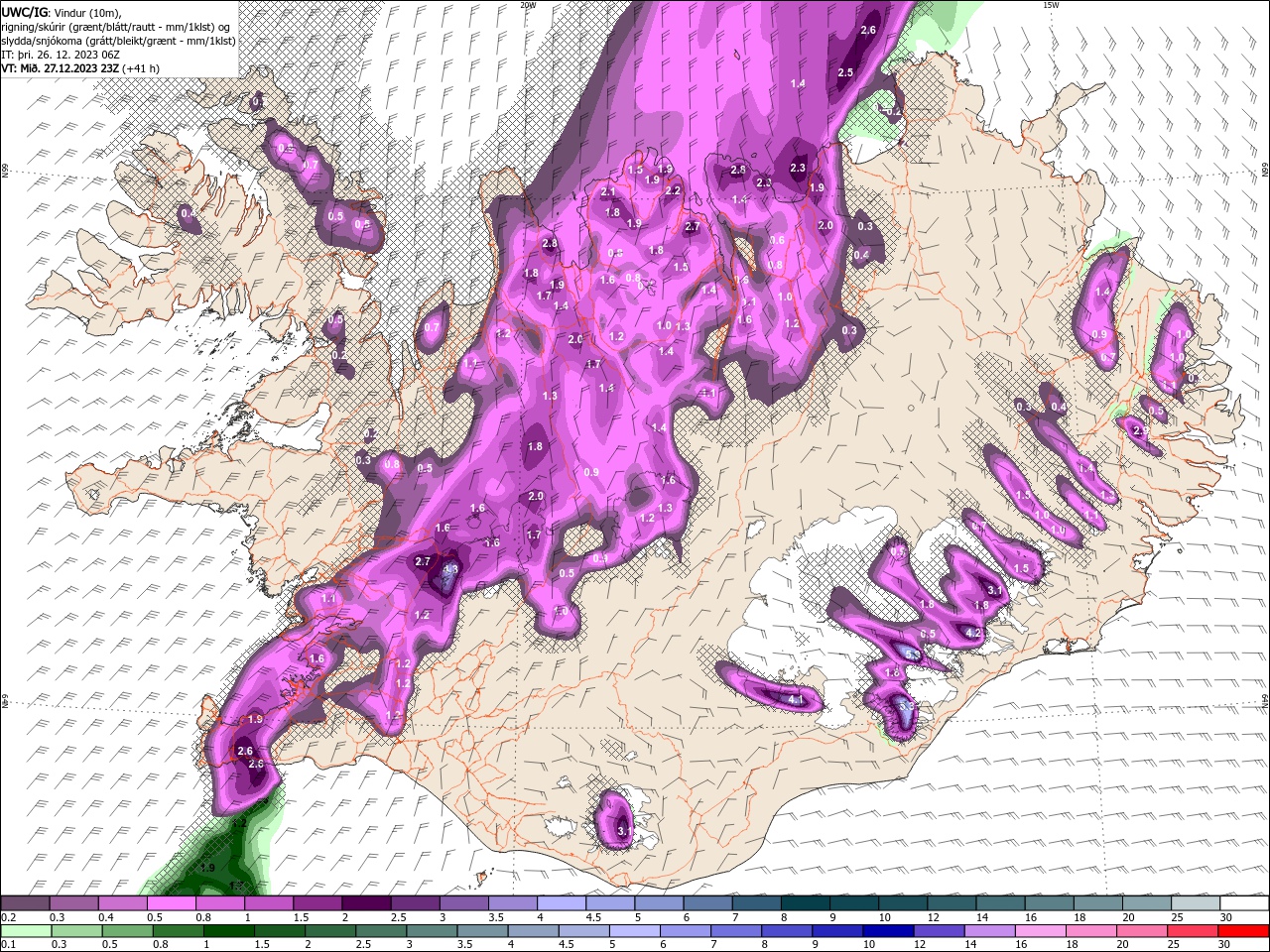Click the '2.2' snowfall value on the map
The image size is (1270, 952).
673,190
